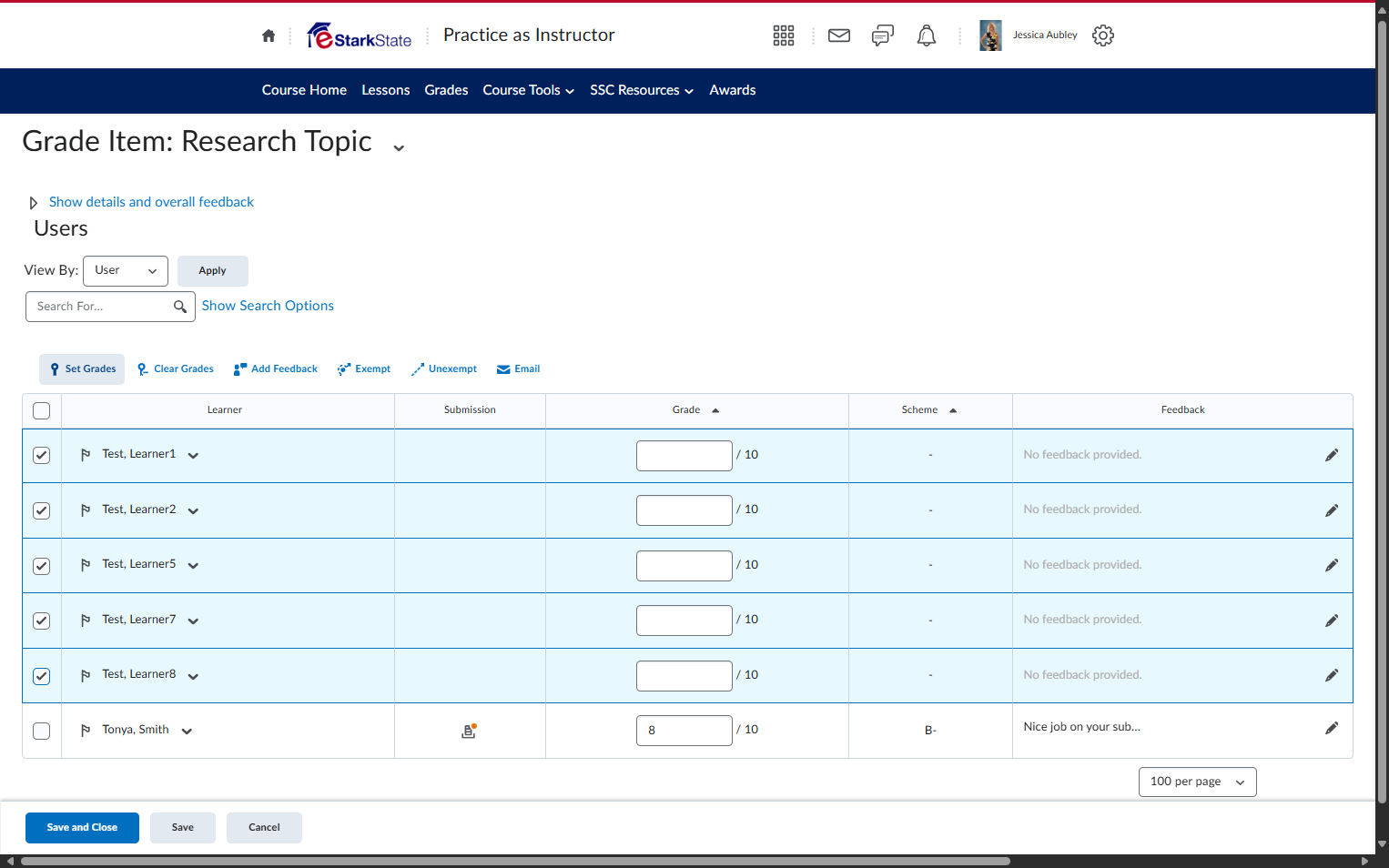Click Show Search Options link
The image size is (1389, 868).
click(x=268, y=306)
